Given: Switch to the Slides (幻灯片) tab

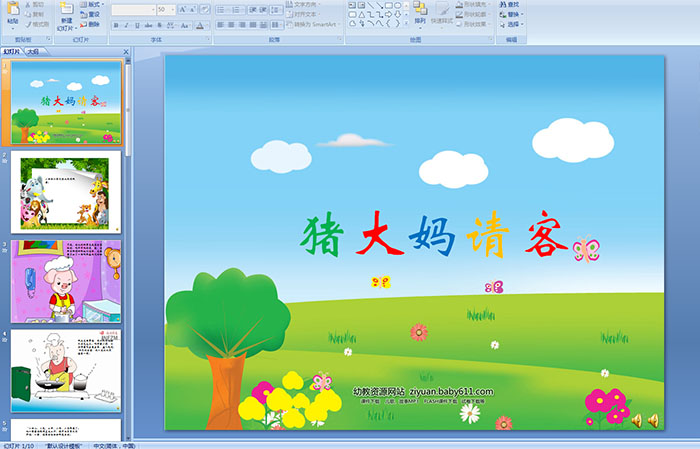Looking at the screenshot, I should [12, 51].
